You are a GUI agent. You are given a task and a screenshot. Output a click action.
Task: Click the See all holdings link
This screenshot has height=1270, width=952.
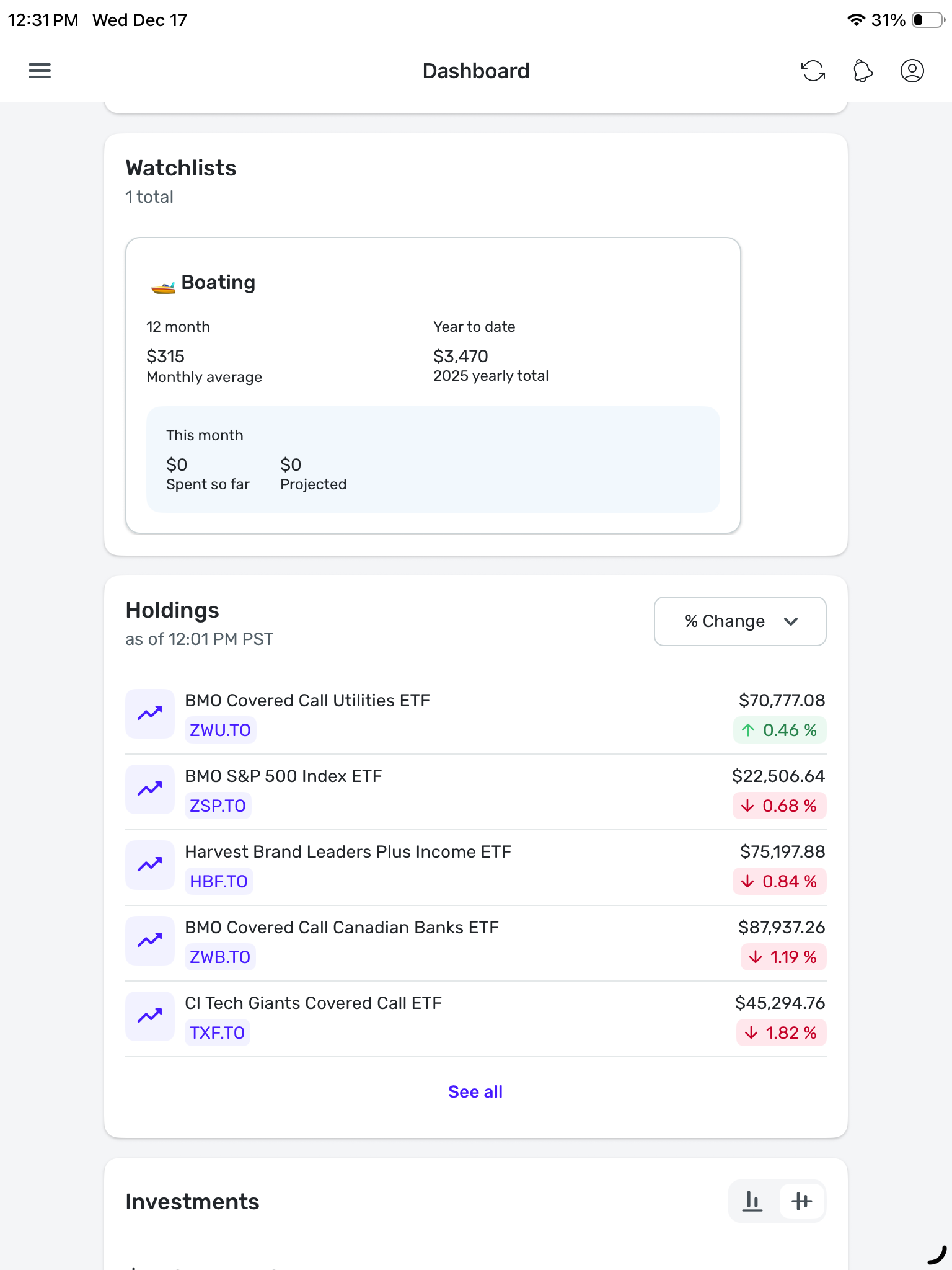[x=475, y=1091]
